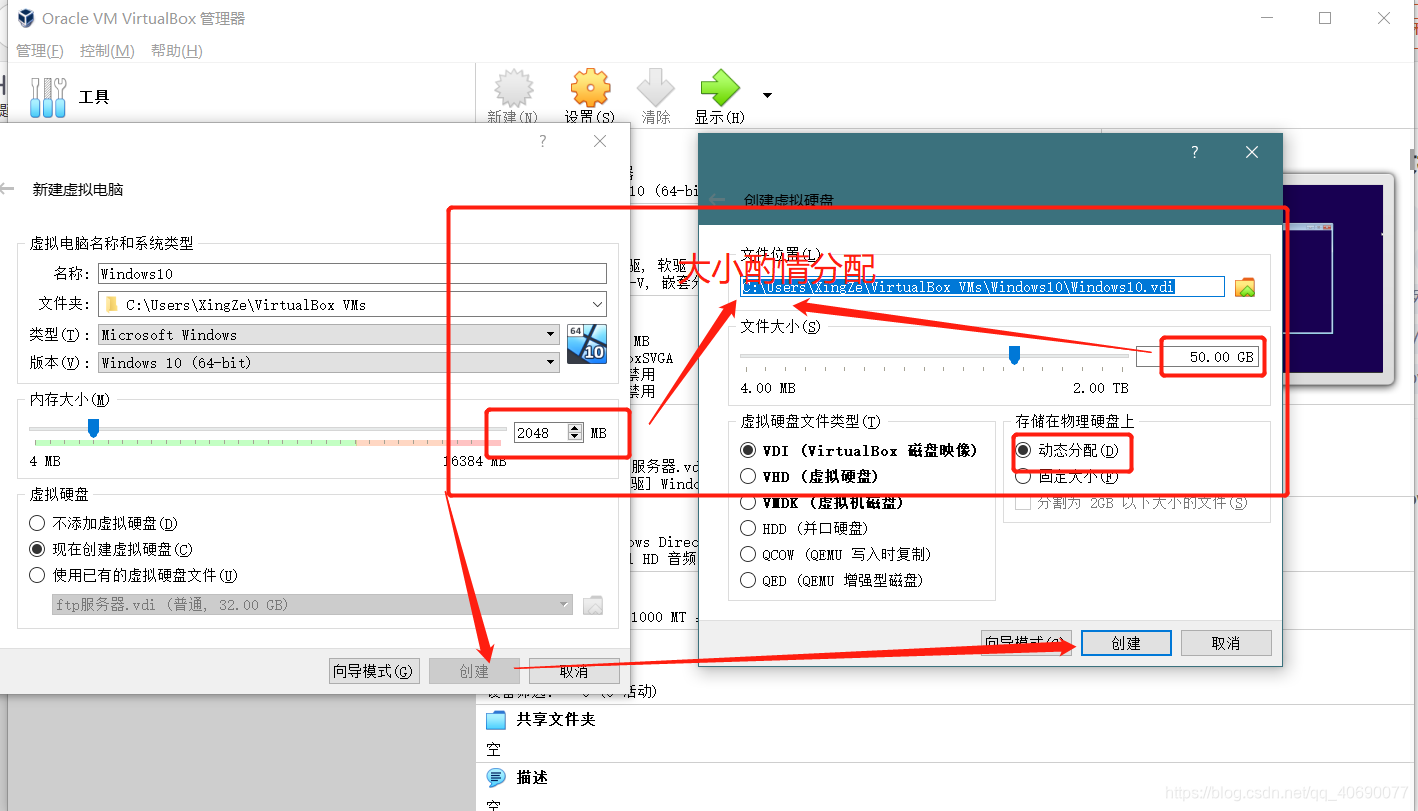This screenshot has width=1418, height=811.
Task: Select HDD (并口硬盘) disk type
Action: (x=748, y=528)
